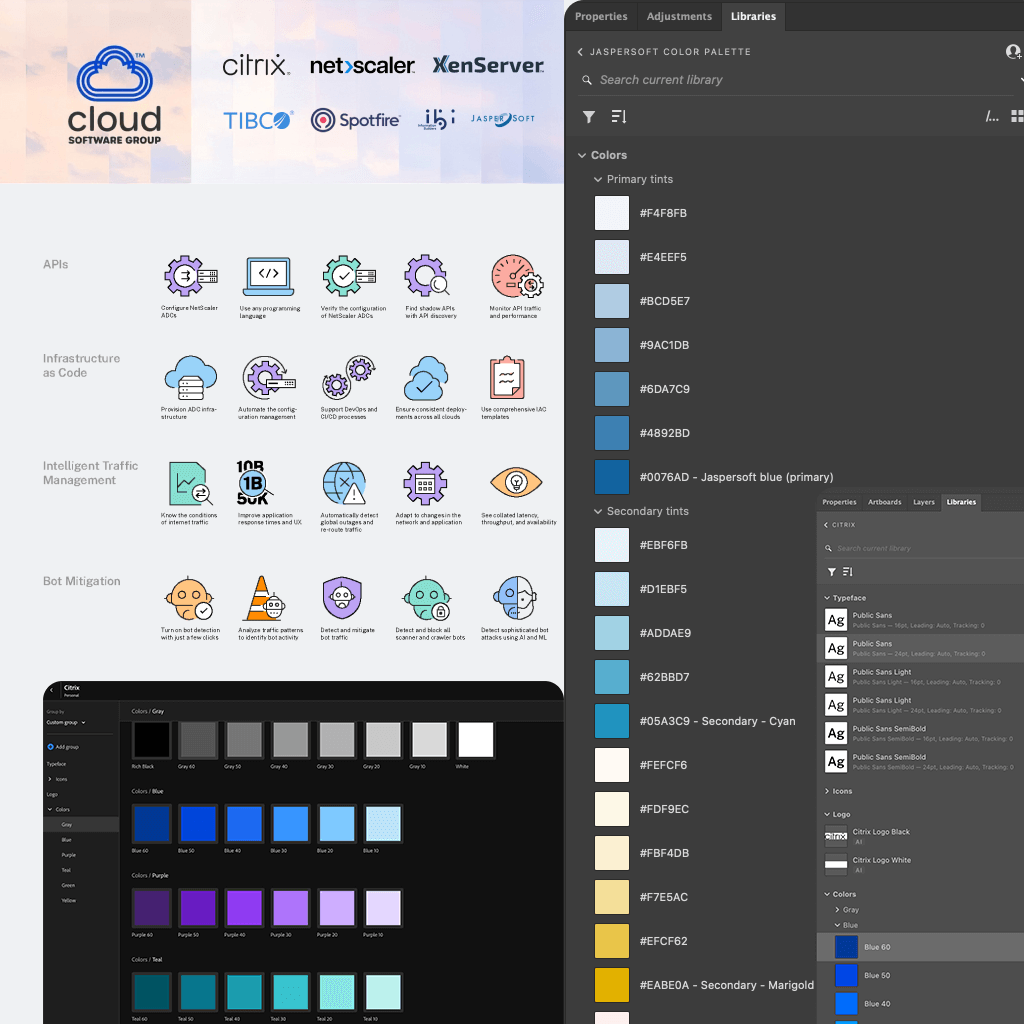1024x1024 pixels.
Task: Click the NetScaler logo
Action: [x=362, y=66]
